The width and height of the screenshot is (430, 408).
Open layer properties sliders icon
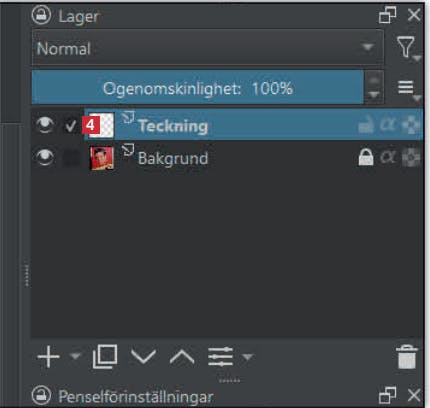220,357
